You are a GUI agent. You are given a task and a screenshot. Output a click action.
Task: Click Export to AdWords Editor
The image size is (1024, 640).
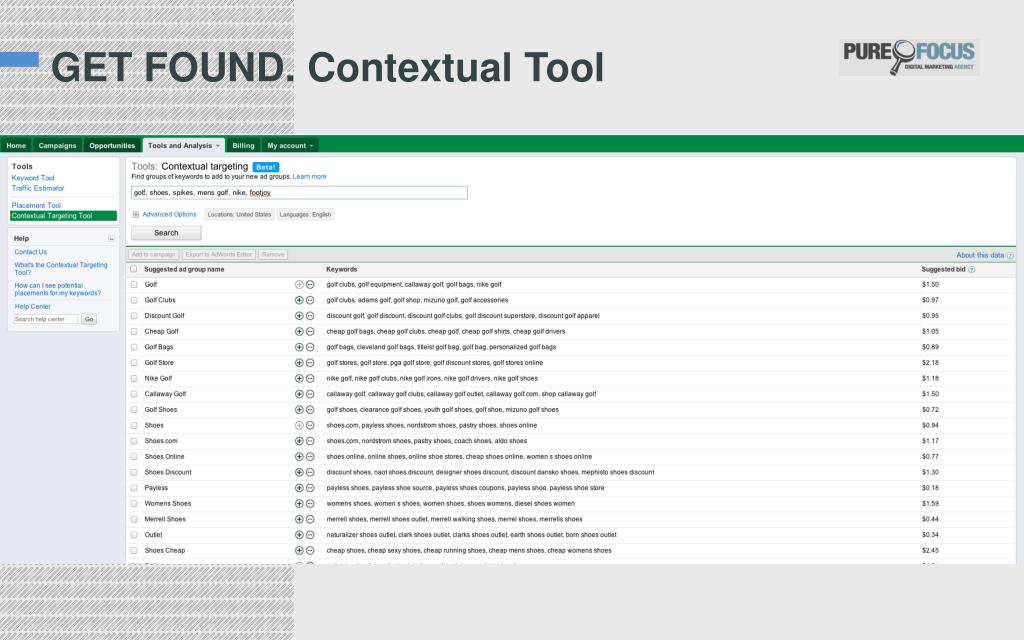pyautogui.click(x=218, y=255)
